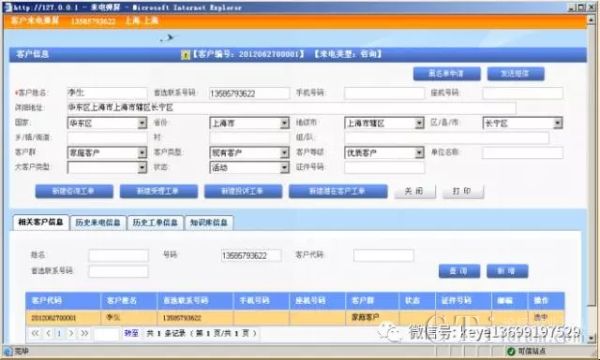
Task: Open the 客户等级 dropdown showing 优质客户
Action: click(x=384, y=153)
